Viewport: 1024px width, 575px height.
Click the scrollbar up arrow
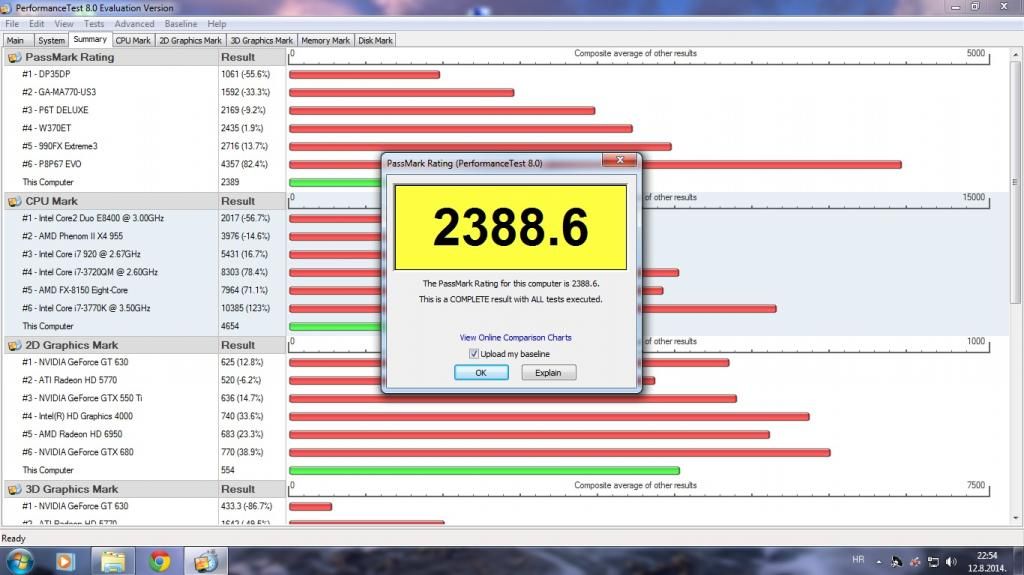click(1016, 55)
